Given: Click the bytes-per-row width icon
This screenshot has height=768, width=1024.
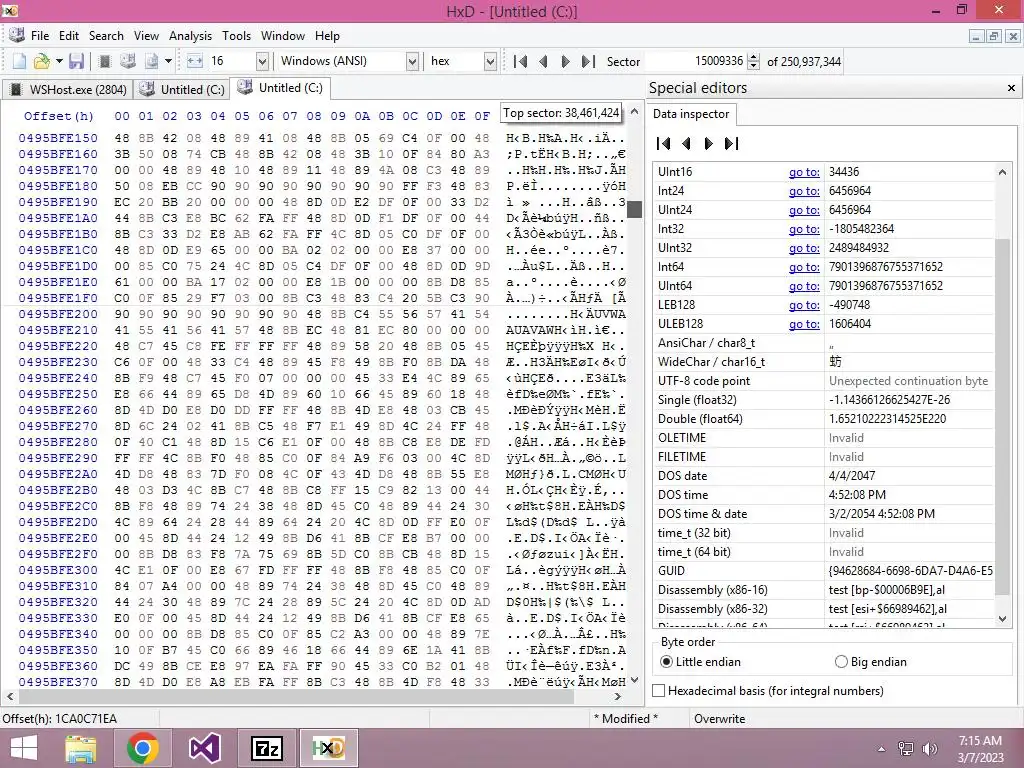Looking at the screenshot, I should click(195, 61).
